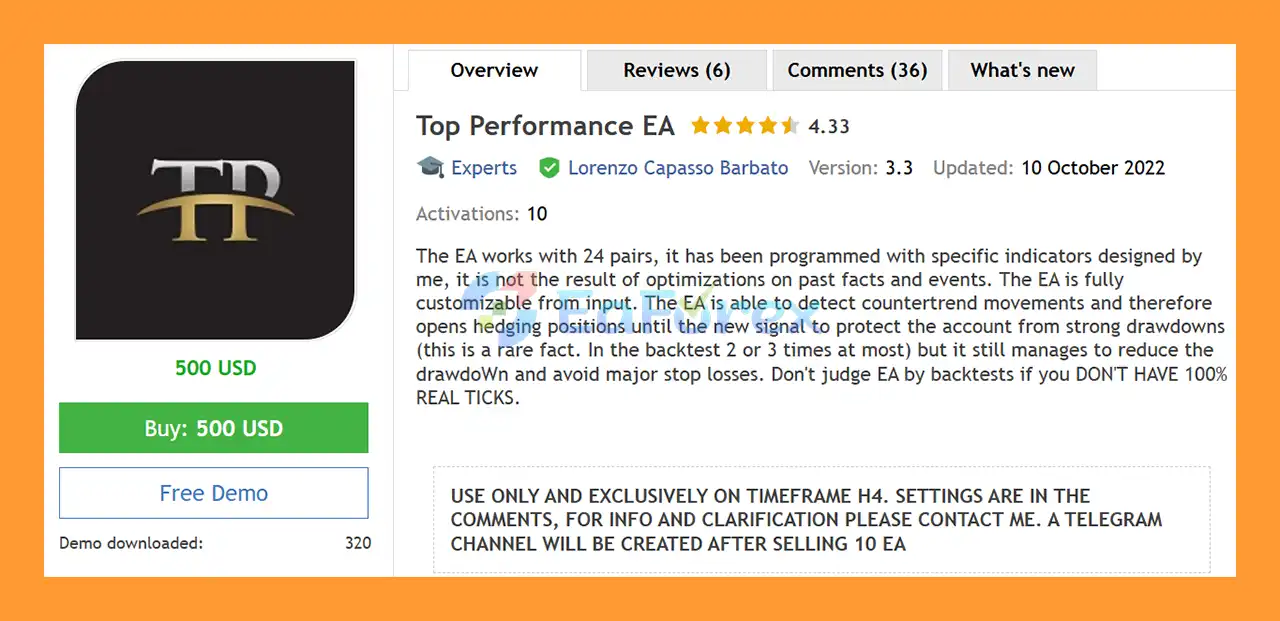Click the Free Demo button
Image resolution: width=1280 pixels, height=621 pixels.
pyautogui.click(x=214, y=493)
